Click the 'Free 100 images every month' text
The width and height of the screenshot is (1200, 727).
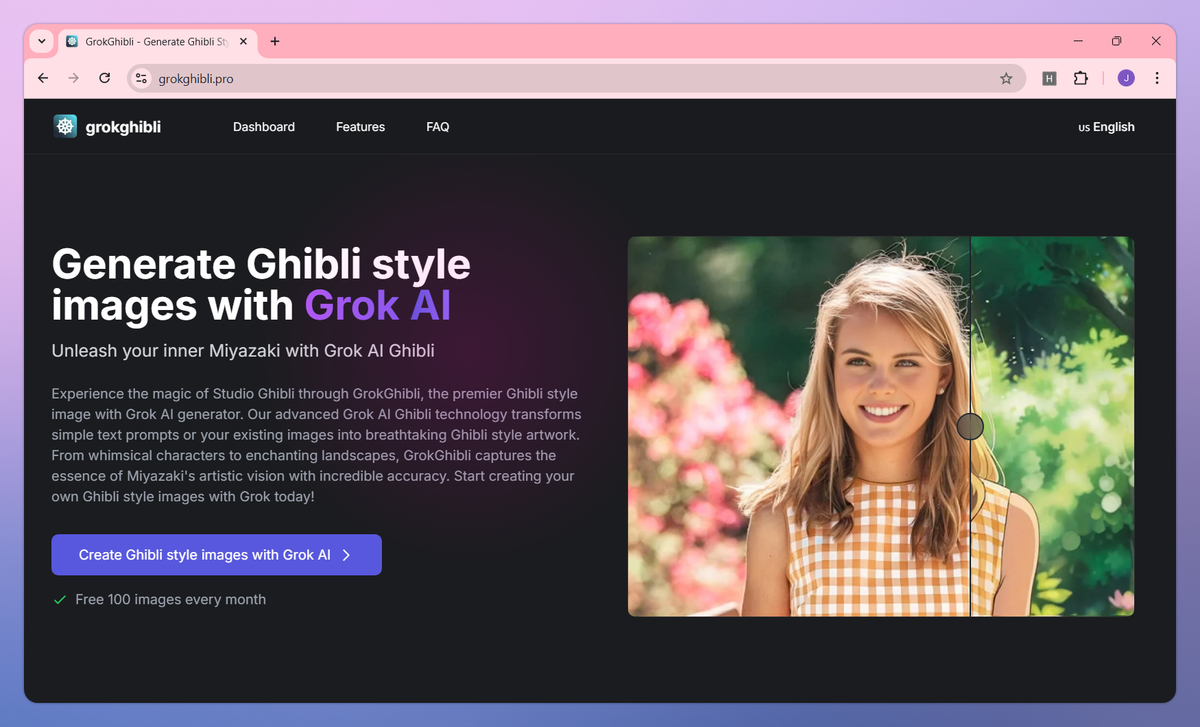click(171, 600)
